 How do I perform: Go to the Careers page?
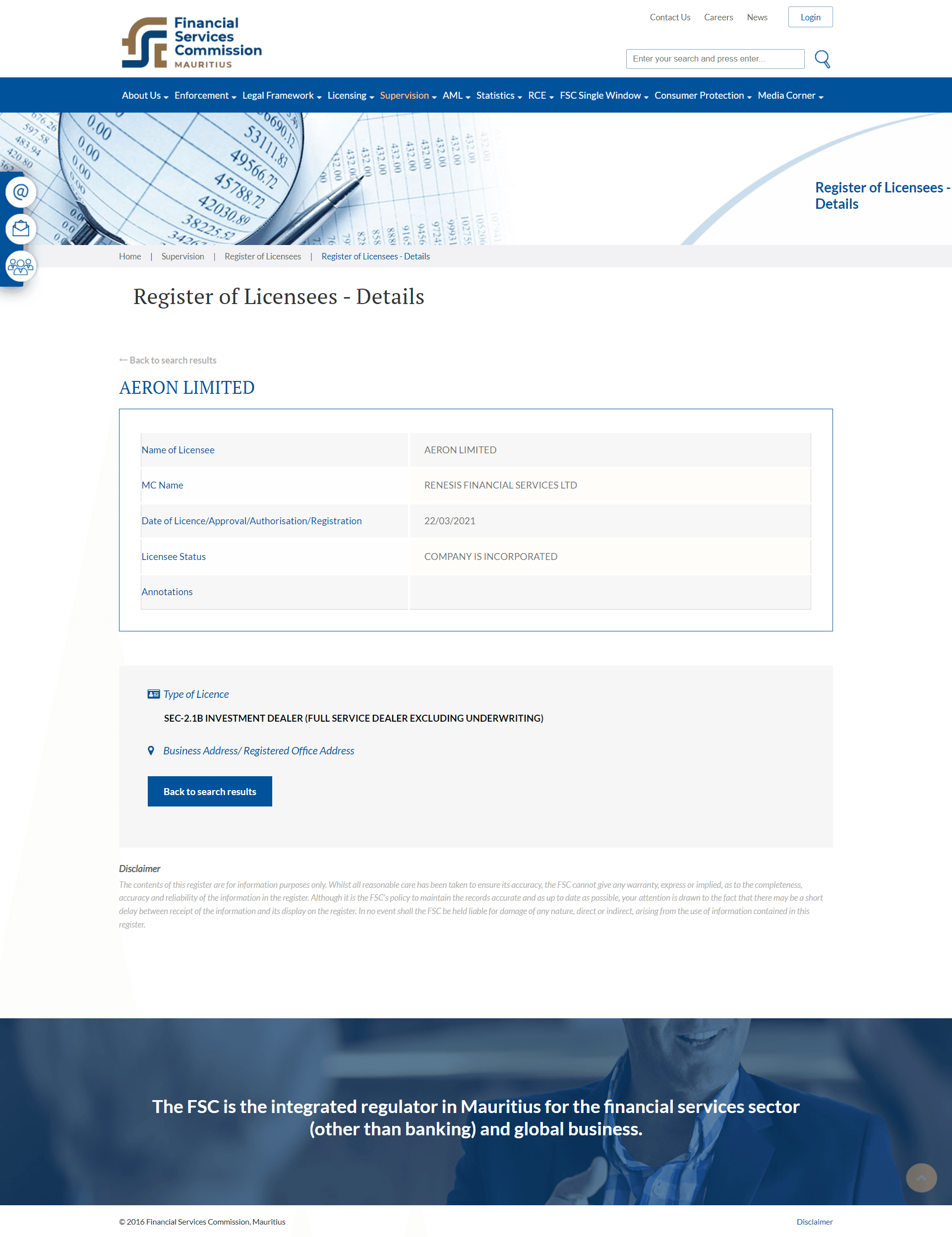[x=718, y=17]
